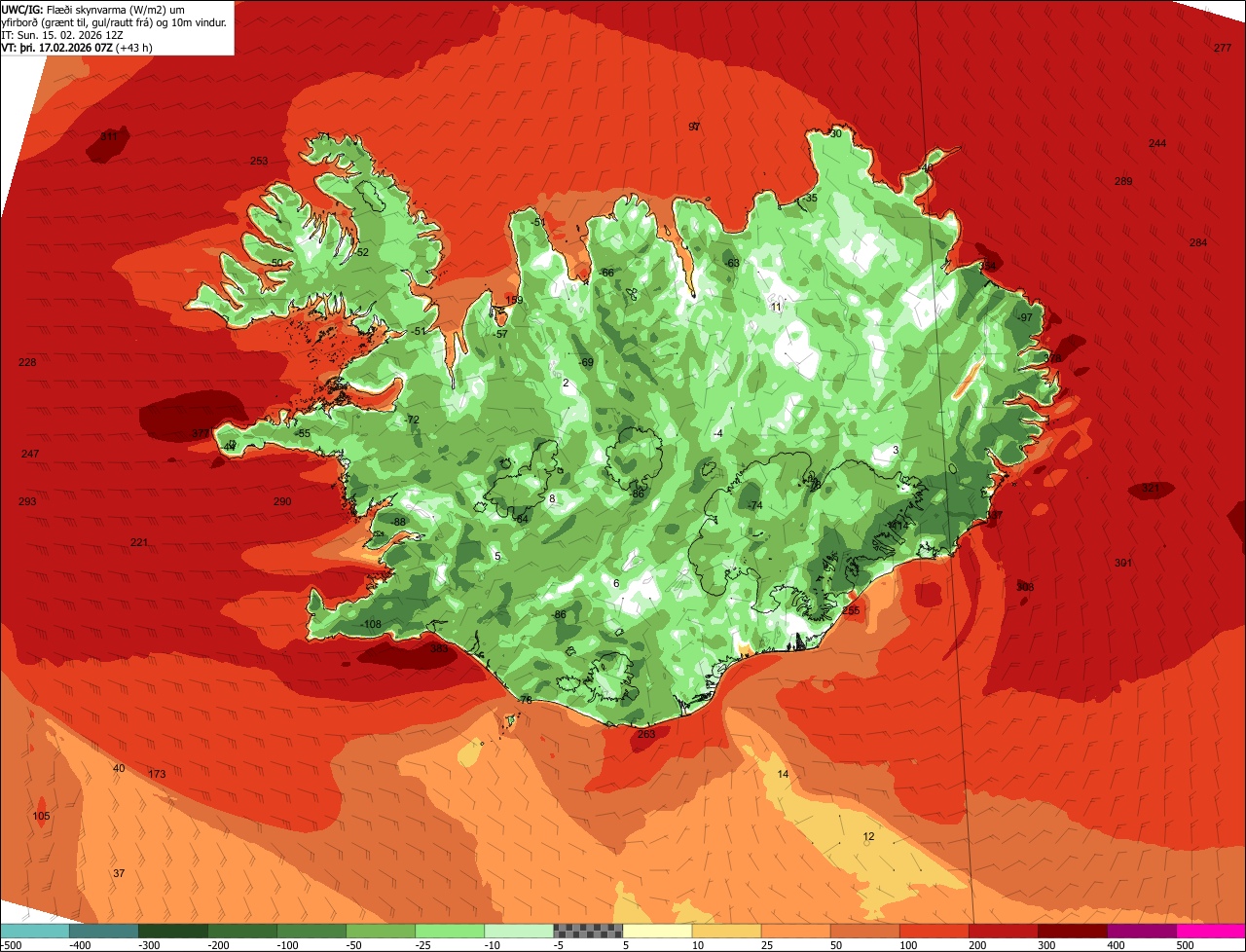Image resolution: width=1246 pixels, height=952 pixels.
Task: Click the 'IT: Sun. 15. 02. 2026 12Z' line
Action: tap(62, 34)
